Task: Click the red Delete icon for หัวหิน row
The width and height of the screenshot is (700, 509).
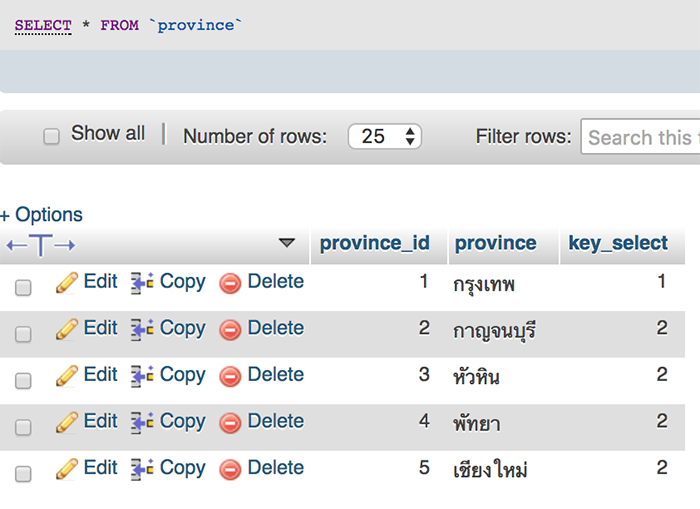Action: click(x=230, y=377)
